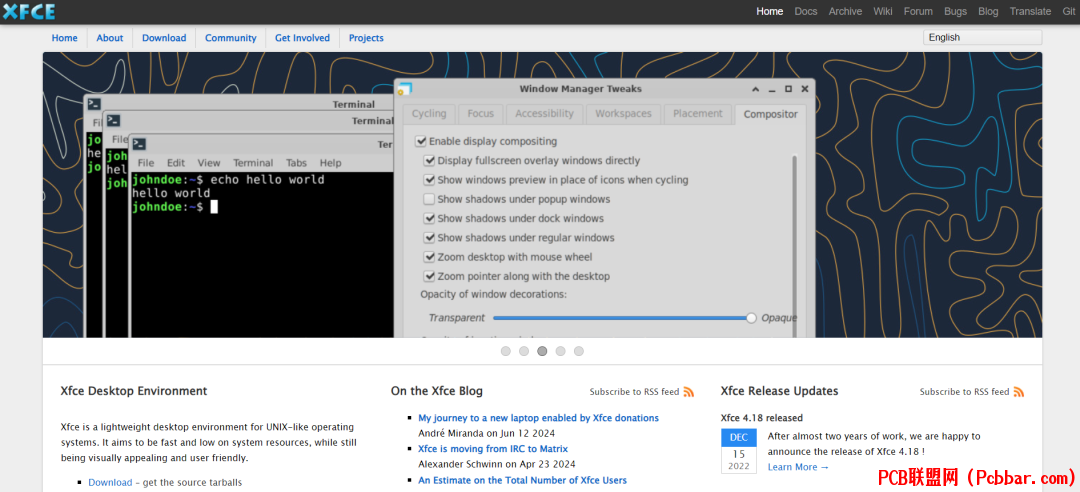The height and width of the screenshot is (492, 1080).
Task: Click Home in the dark top bar
Action: (769, 11)
